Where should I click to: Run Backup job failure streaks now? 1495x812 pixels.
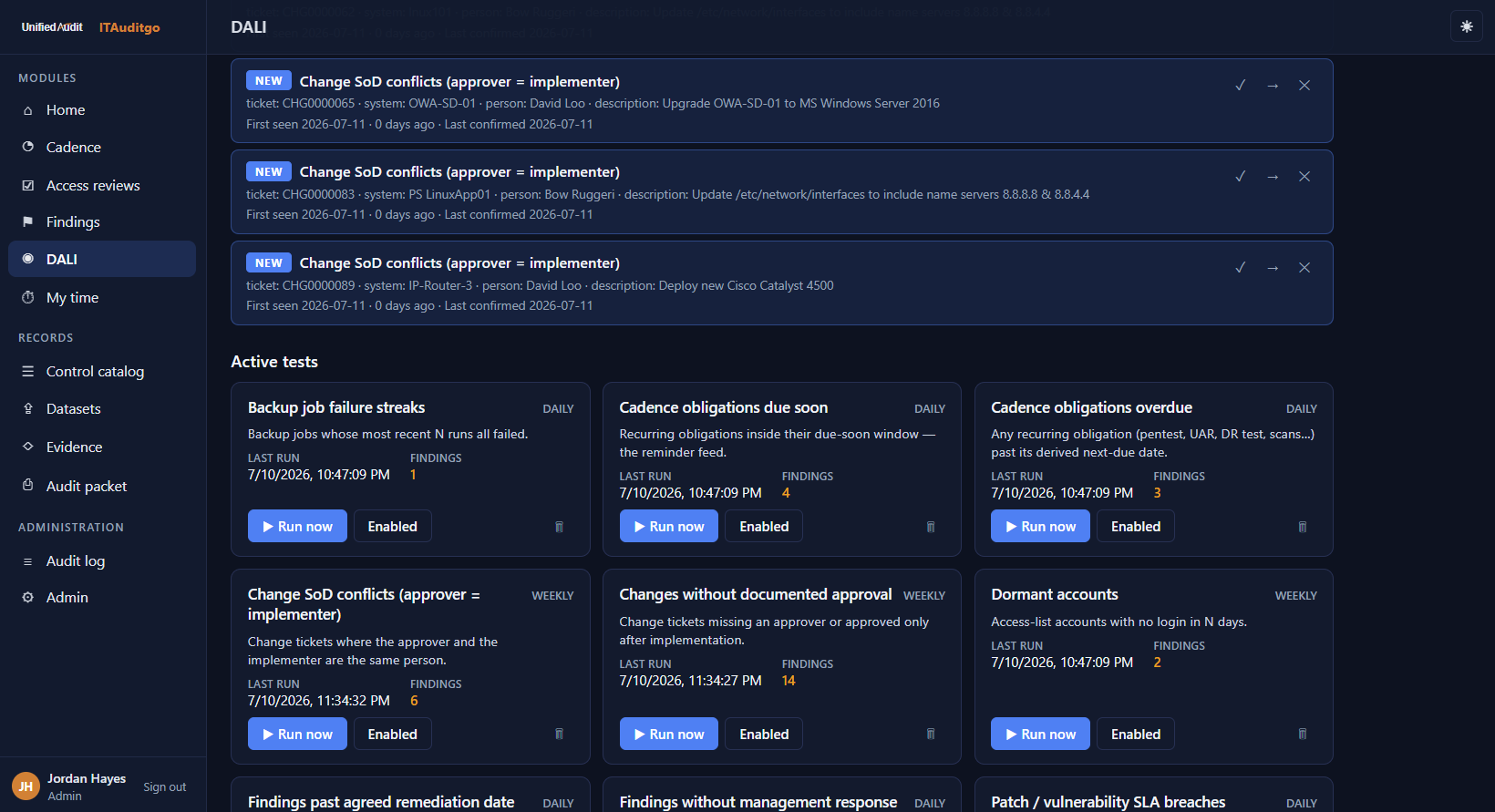[x=297, y=526]
